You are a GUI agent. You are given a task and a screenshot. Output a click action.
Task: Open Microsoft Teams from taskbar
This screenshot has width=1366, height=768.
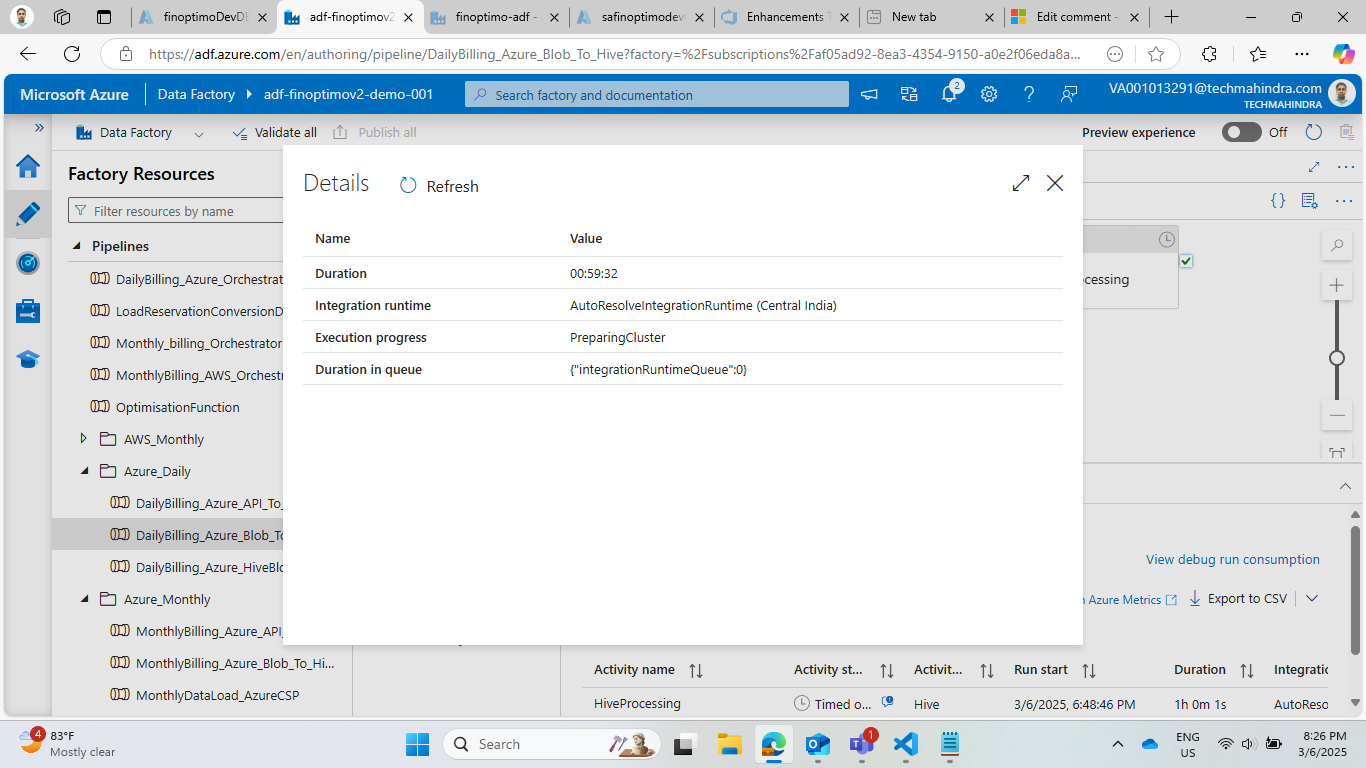point(861,744)
